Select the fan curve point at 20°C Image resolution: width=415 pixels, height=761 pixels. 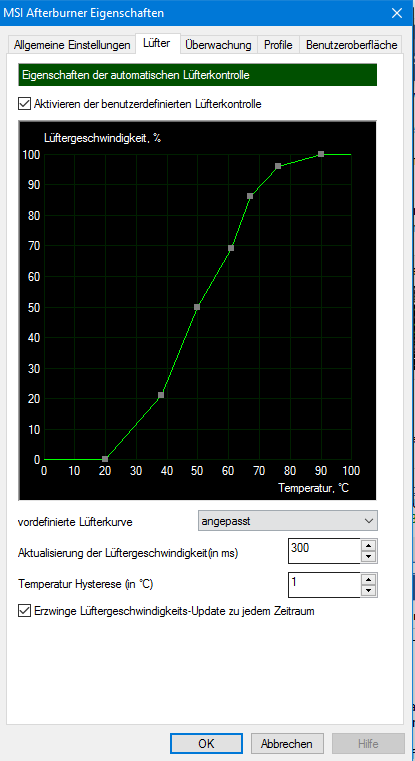(105, 459)
